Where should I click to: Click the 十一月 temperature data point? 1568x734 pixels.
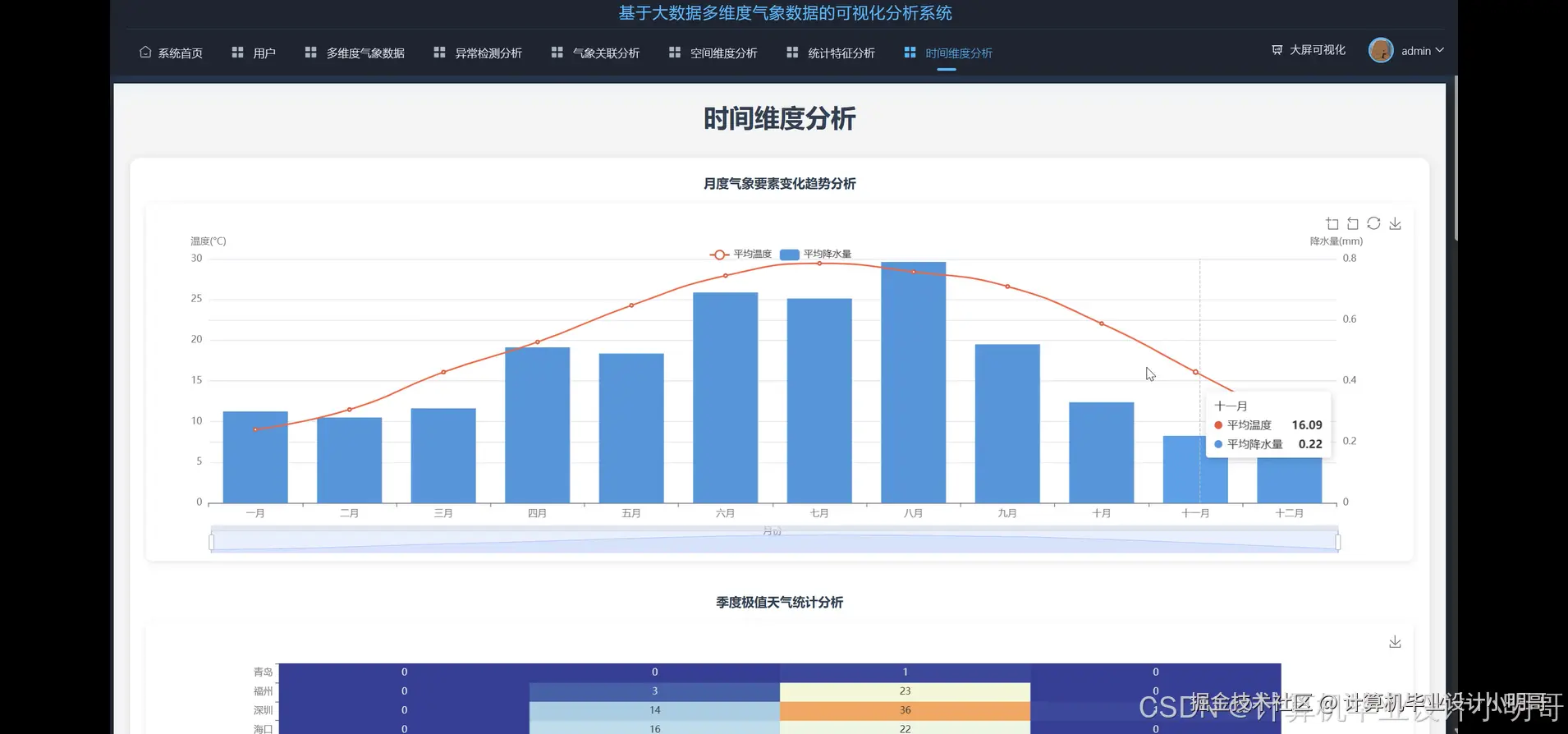1195,372
